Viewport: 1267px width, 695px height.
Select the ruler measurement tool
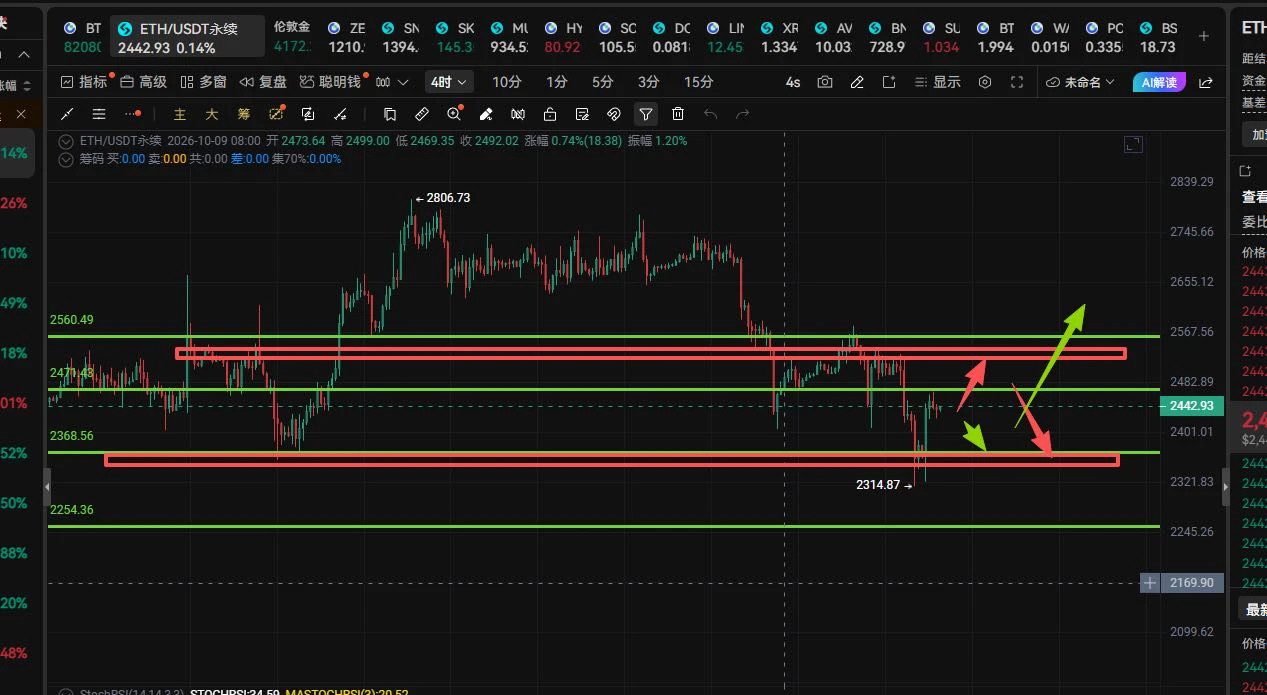click(x=422, y=114)
